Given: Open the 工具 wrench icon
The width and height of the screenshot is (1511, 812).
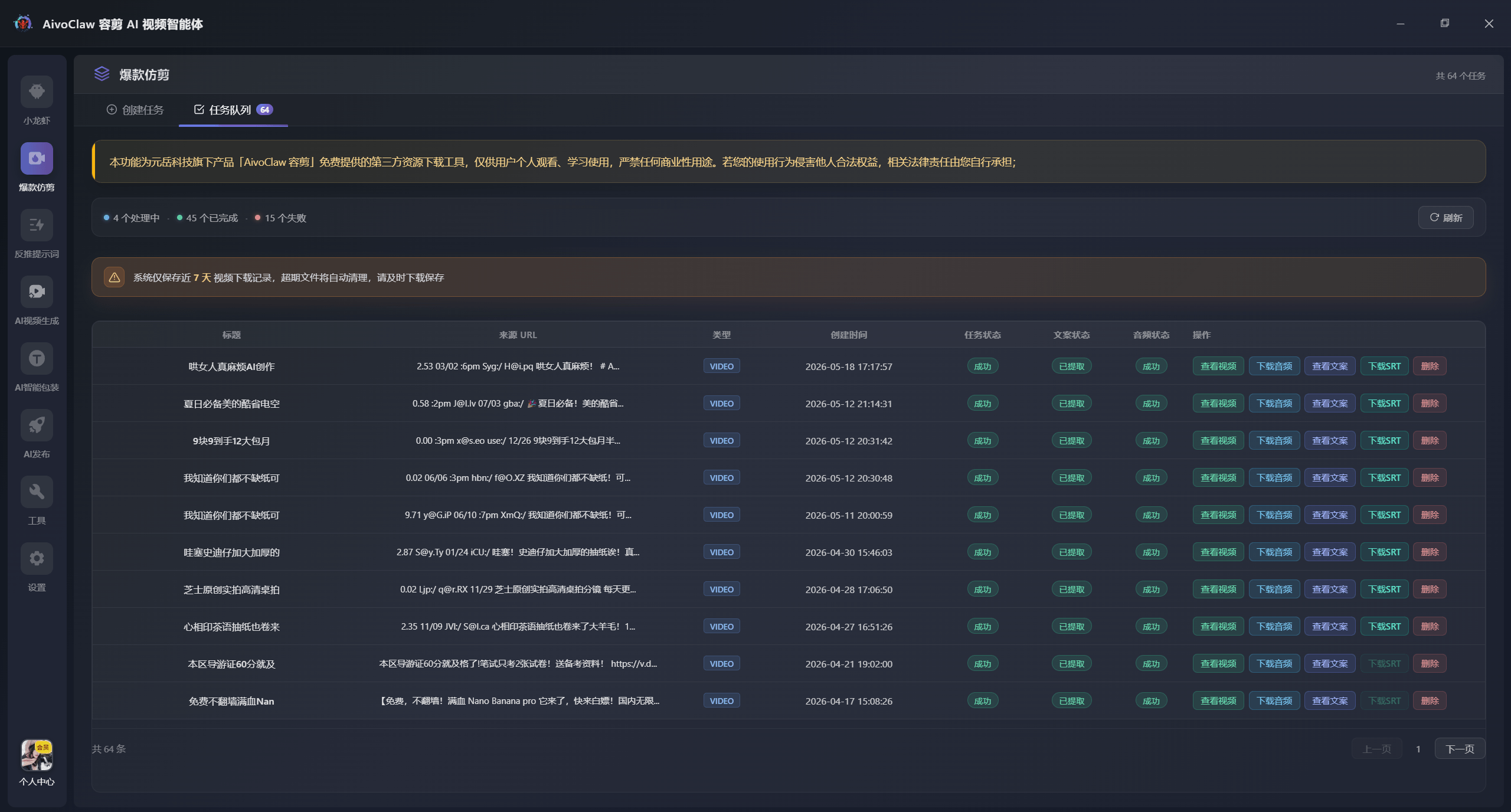Looking at the screenshot, I should (x=37, y=492).
